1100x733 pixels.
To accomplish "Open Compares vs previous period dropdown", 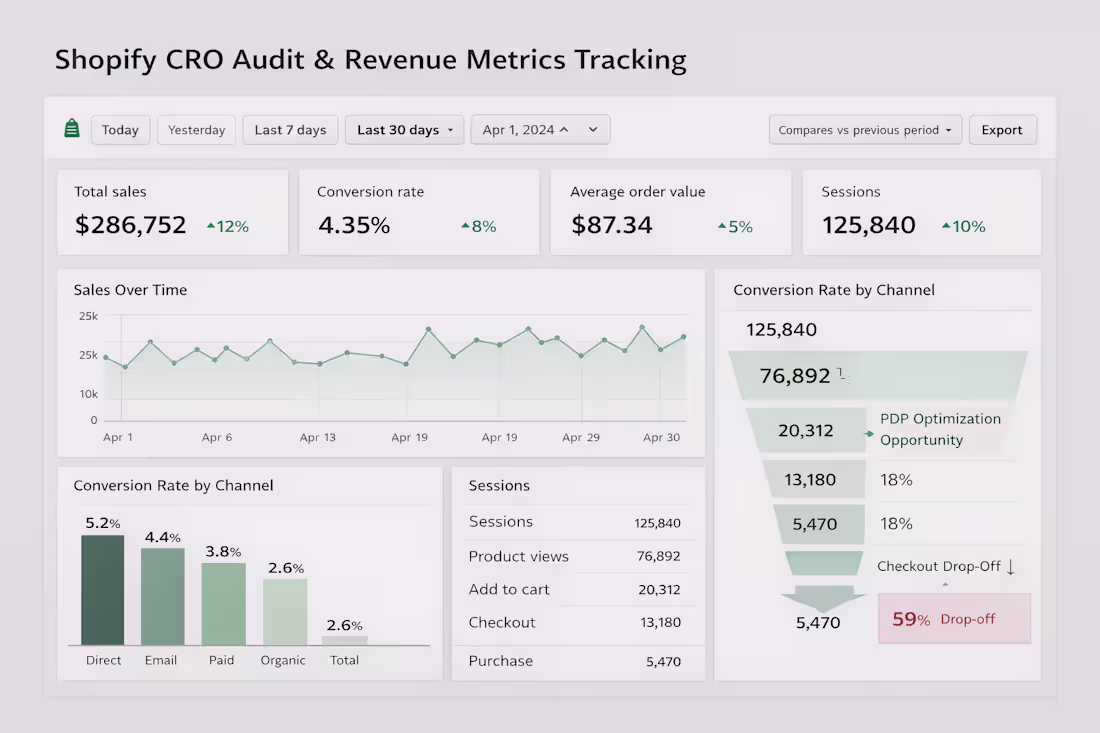I will click(x=865, y=130).
